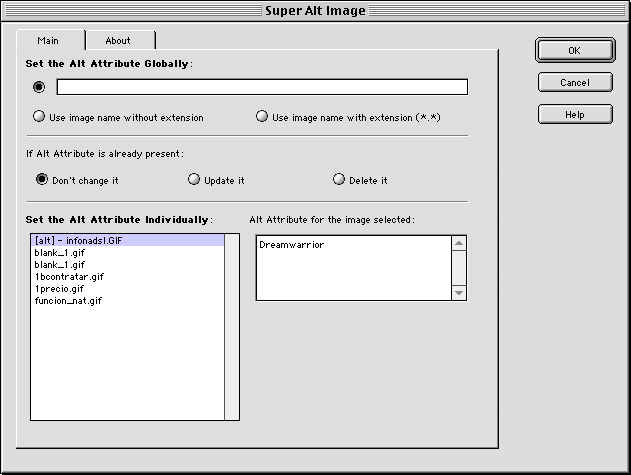
Task: Choose 'Use image name with extension' option
Action: tap(263, 117)
